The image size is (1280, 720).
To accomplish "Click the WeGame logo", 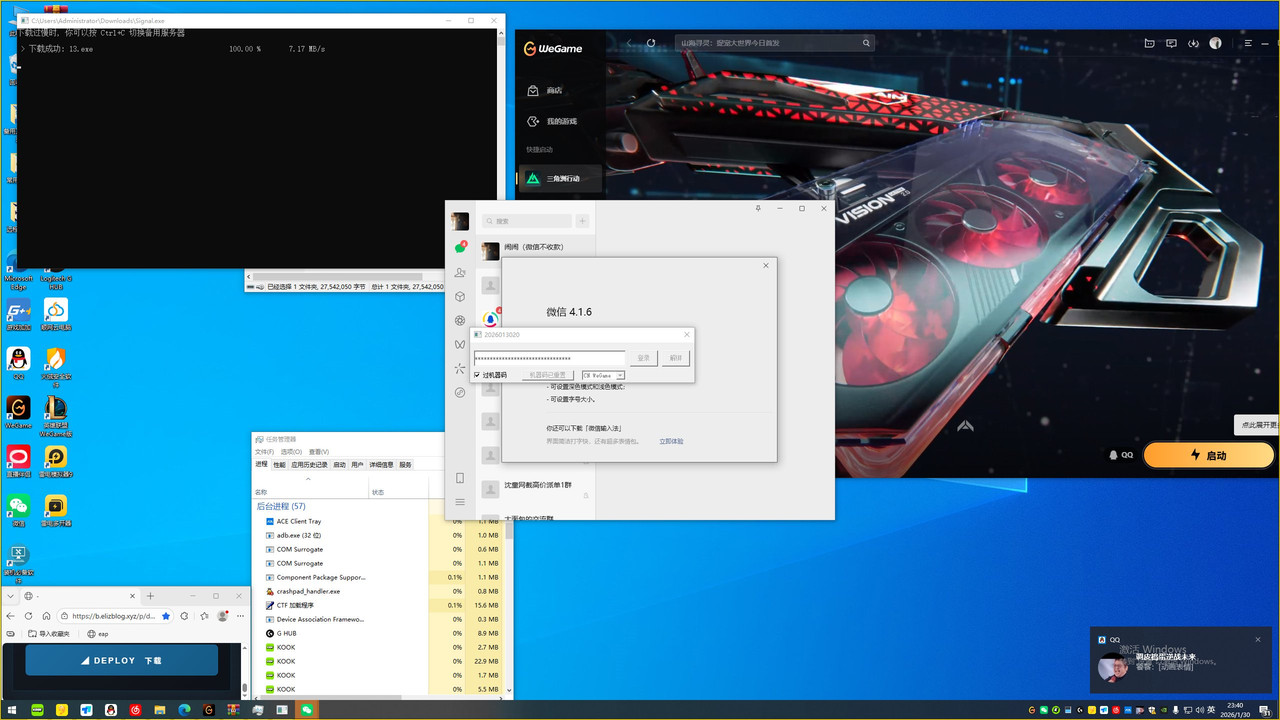I will [x=553, y=48].
